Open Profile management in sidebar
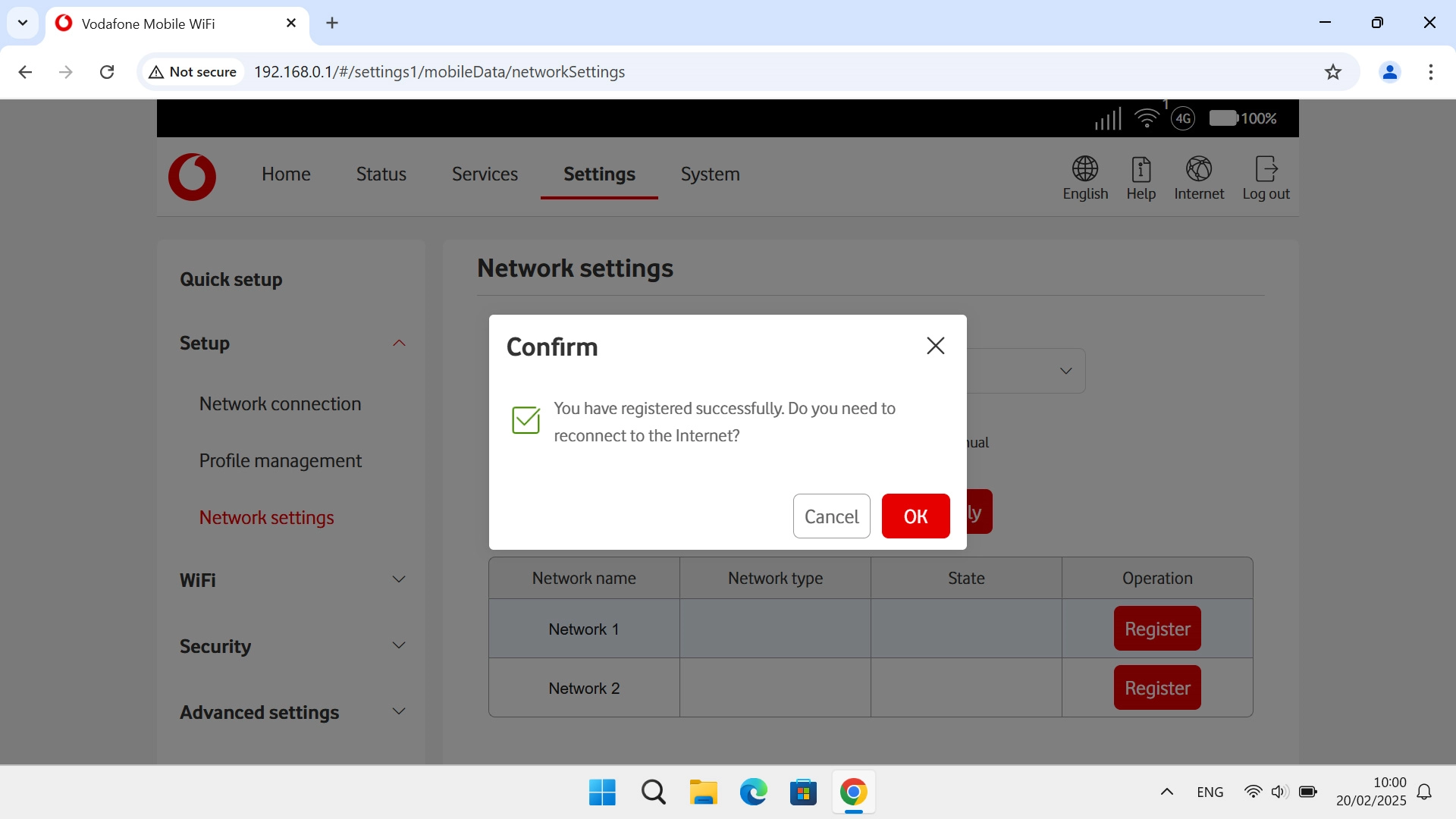The image size is (1456, 819). [x=280, y=461]
